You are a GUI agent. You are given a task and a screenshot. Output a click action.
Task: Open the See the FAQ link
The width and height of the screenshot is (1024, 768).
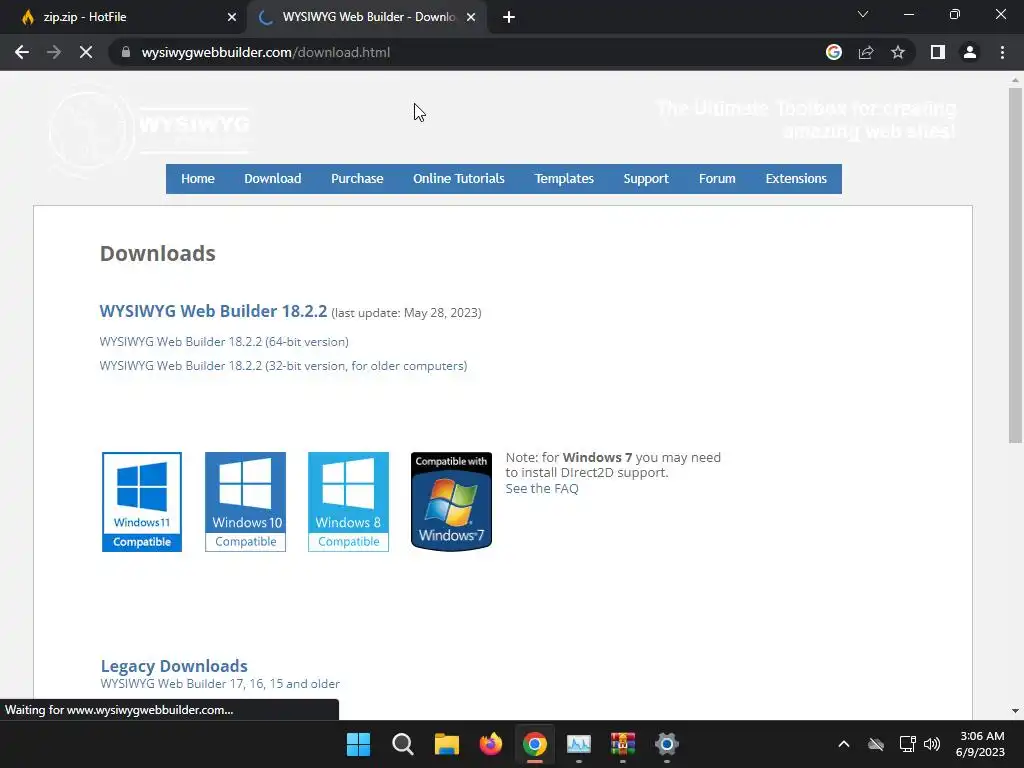[x=542, y=488]
